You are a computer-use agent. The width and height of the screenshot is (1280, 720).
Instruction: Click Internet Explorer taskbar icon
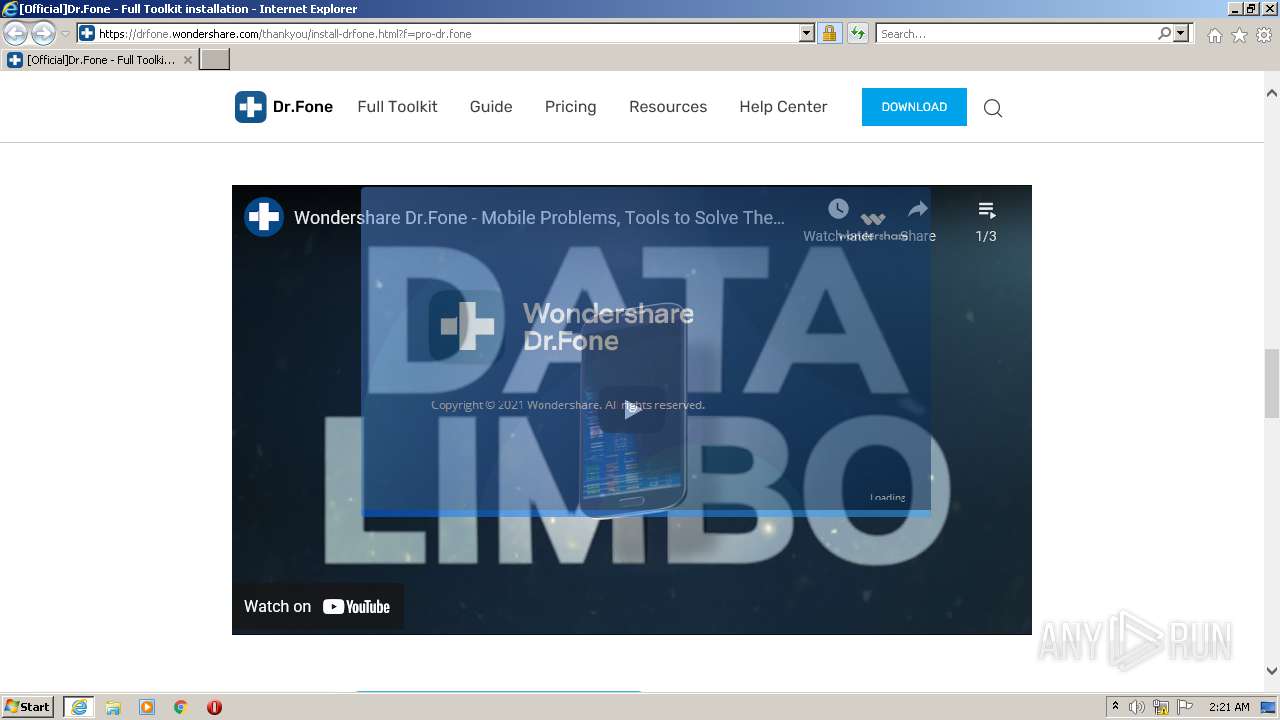pos(79,707)
